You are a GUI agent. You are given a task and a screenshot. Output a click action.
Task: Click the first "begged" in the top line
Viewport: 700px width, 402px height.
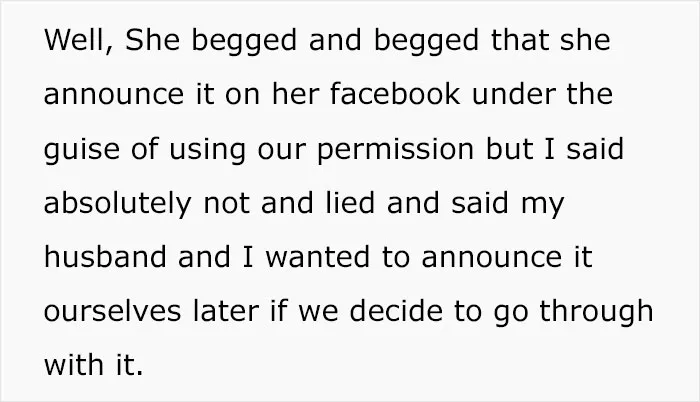click(x=244, y=42)
